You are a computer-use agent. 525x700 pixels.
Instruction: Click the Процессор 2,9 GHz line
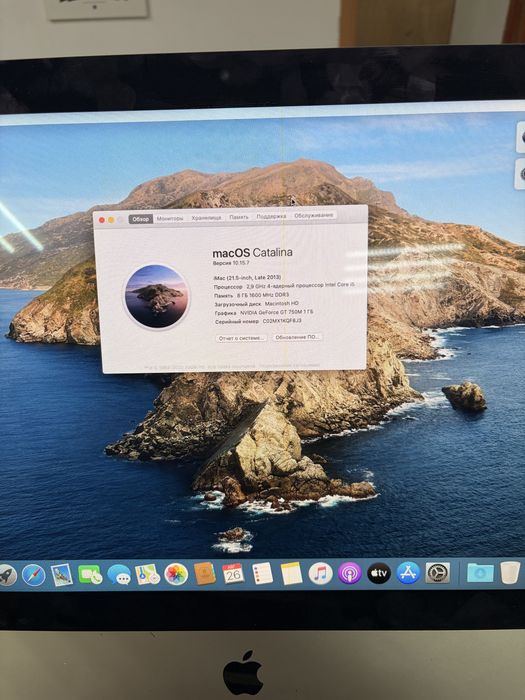[x=284, y=286]
